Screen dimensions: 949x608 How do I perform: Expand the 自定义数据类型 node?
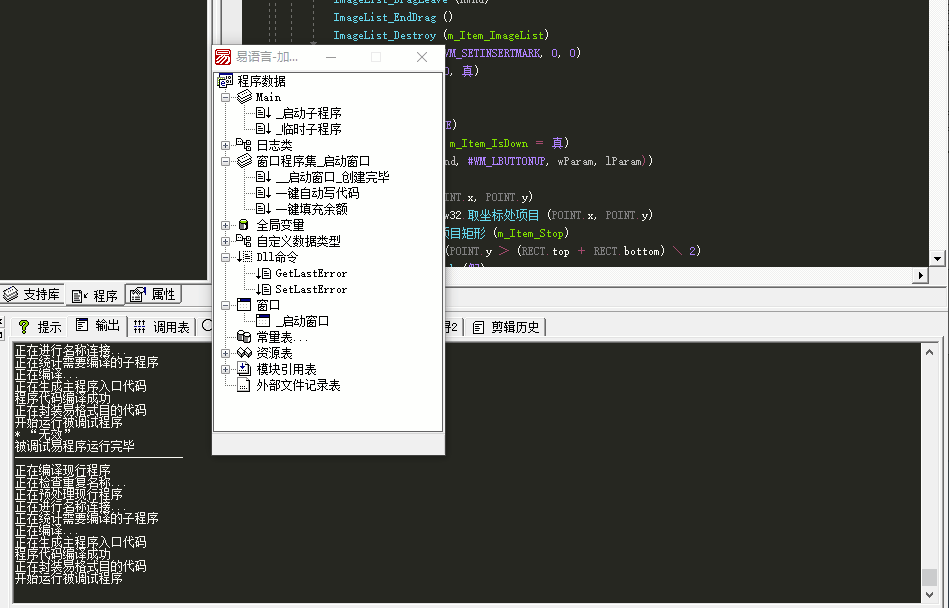(226, 241)
